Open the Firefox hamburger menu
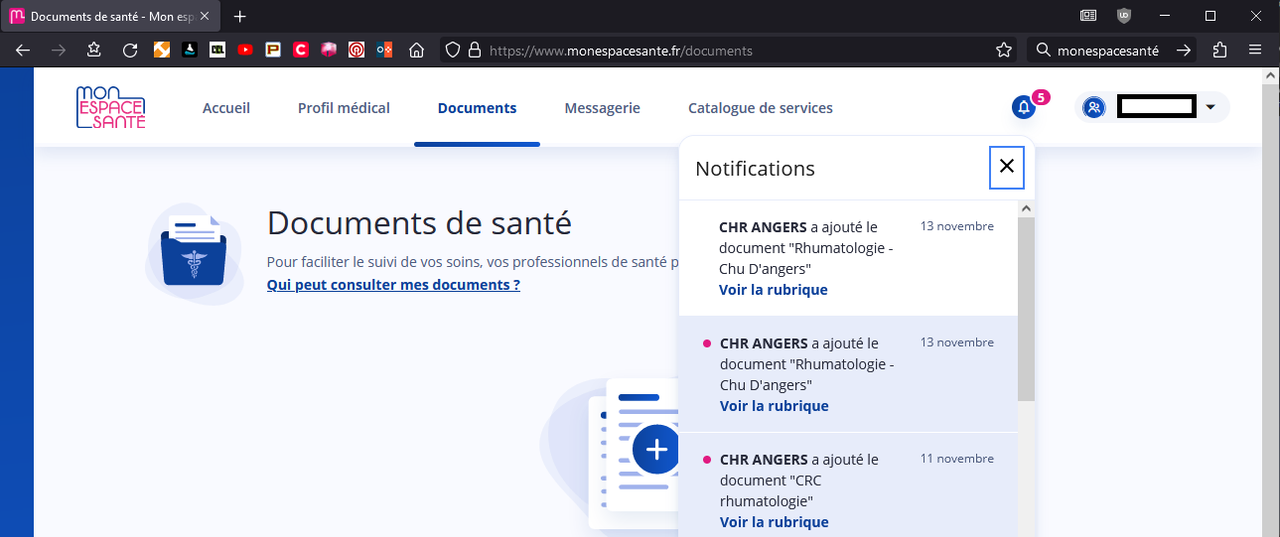The width and height of the screenshot is (1280, 537). (x=1255, y=50)
